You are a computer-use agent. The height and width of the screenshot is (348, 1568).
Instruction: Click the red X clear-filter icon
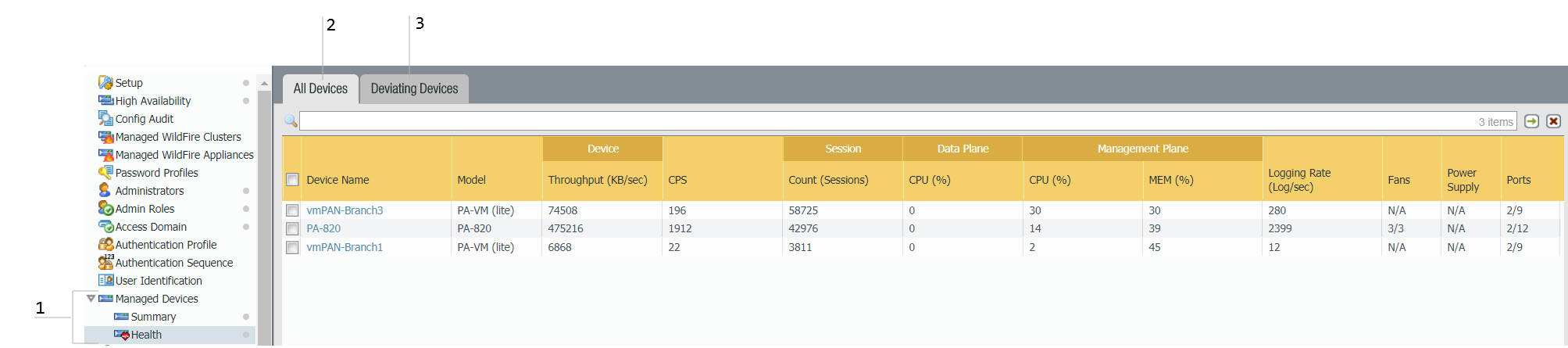pos(1553,121)
